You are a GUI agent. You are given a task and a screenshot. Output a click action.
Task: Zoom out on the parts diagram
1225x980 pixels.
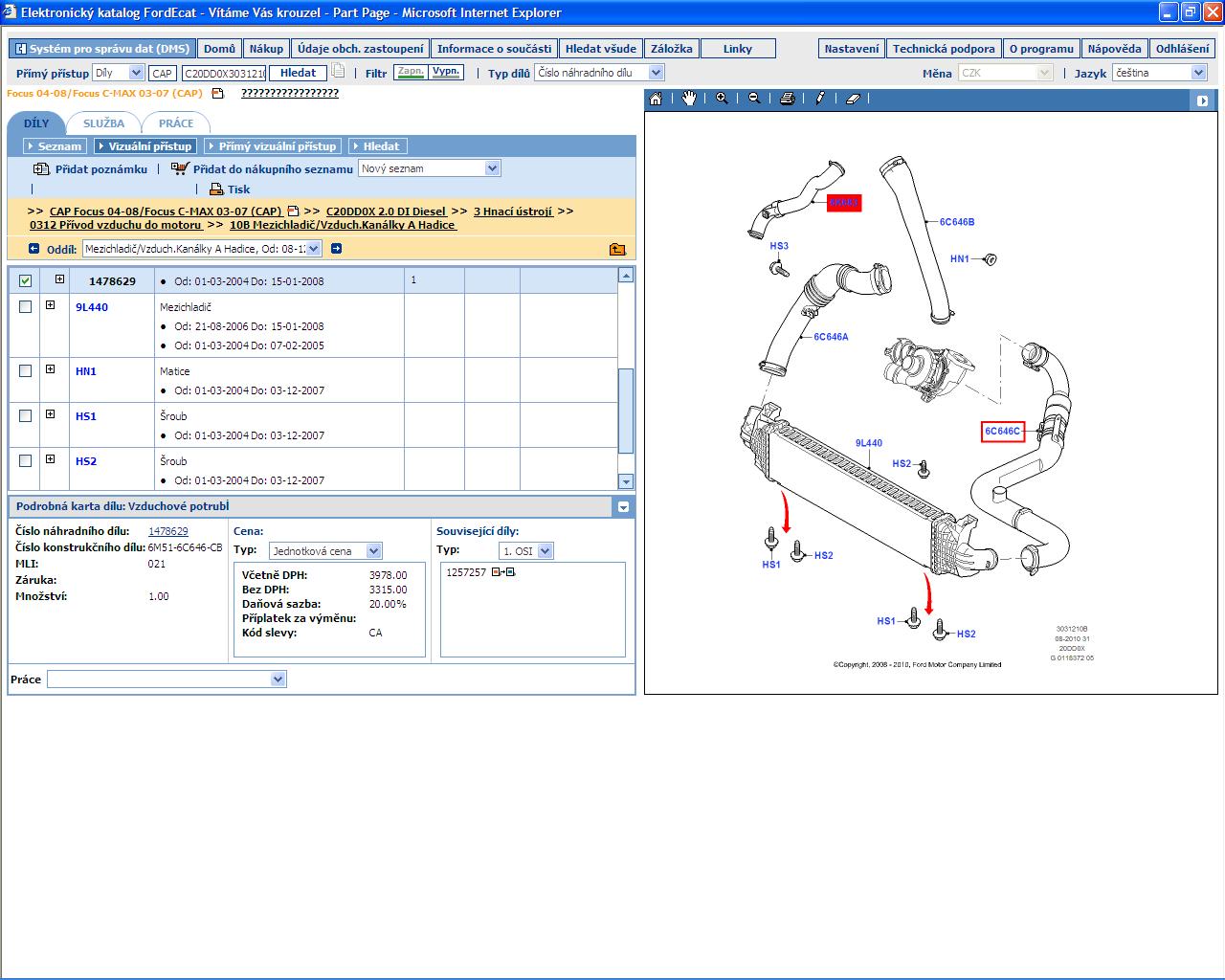tap(754, 99)
